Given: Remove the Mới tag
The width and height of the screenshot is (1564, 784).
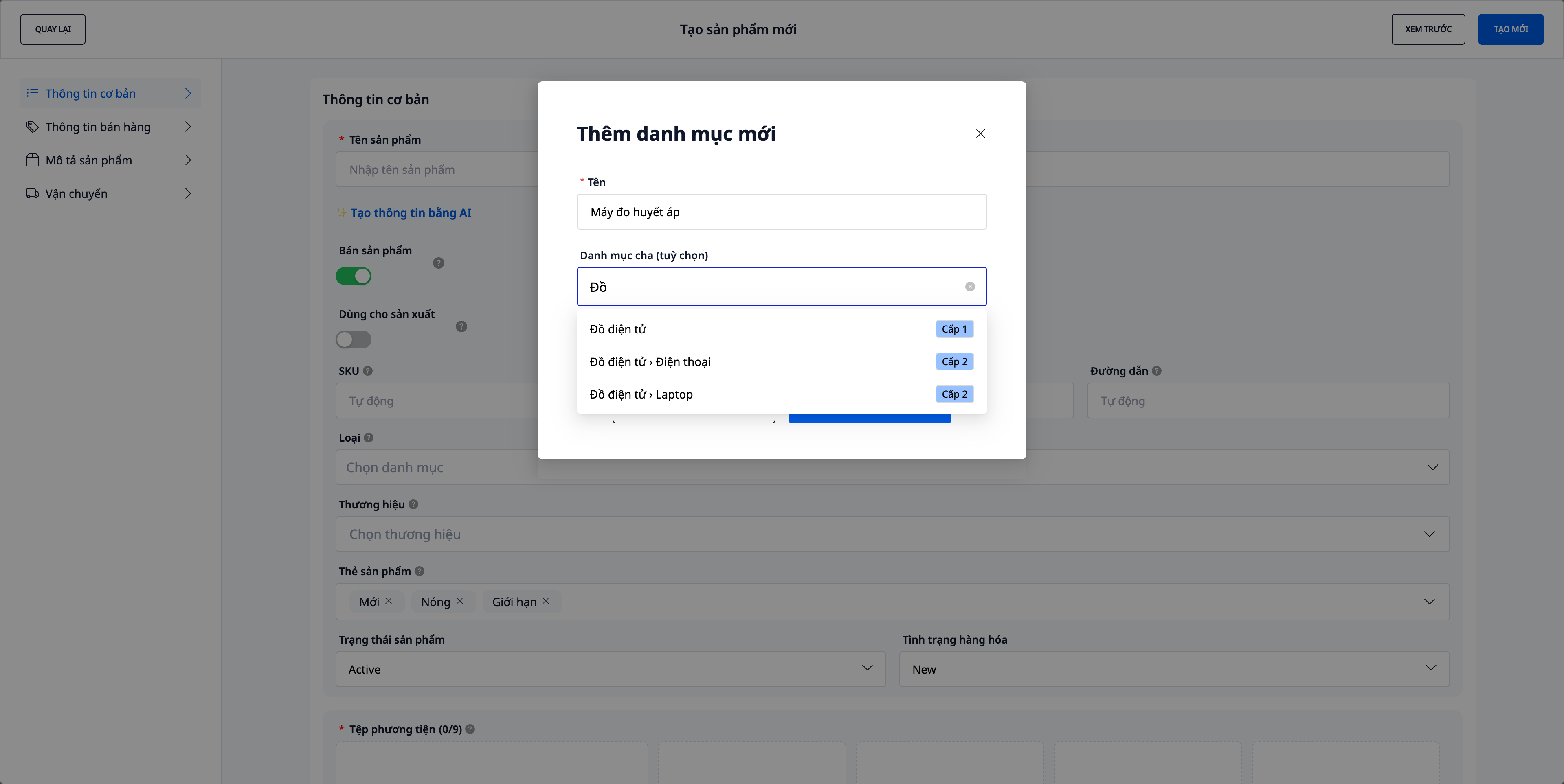Looking at the screenshot, I should point(389,601).
